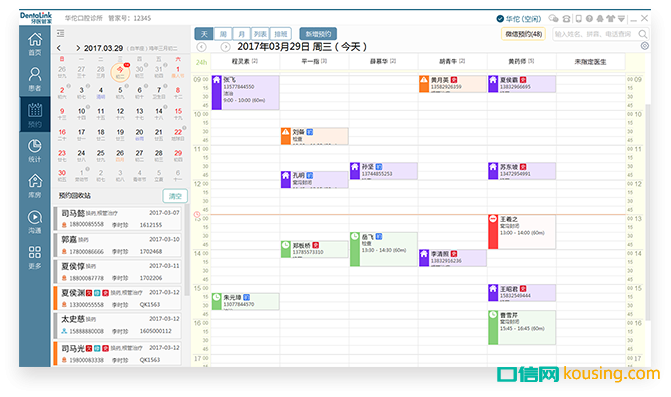Open the 患者 patients sidebar icon
Viewport: 671px width, 397px height.
pos(35,79)
